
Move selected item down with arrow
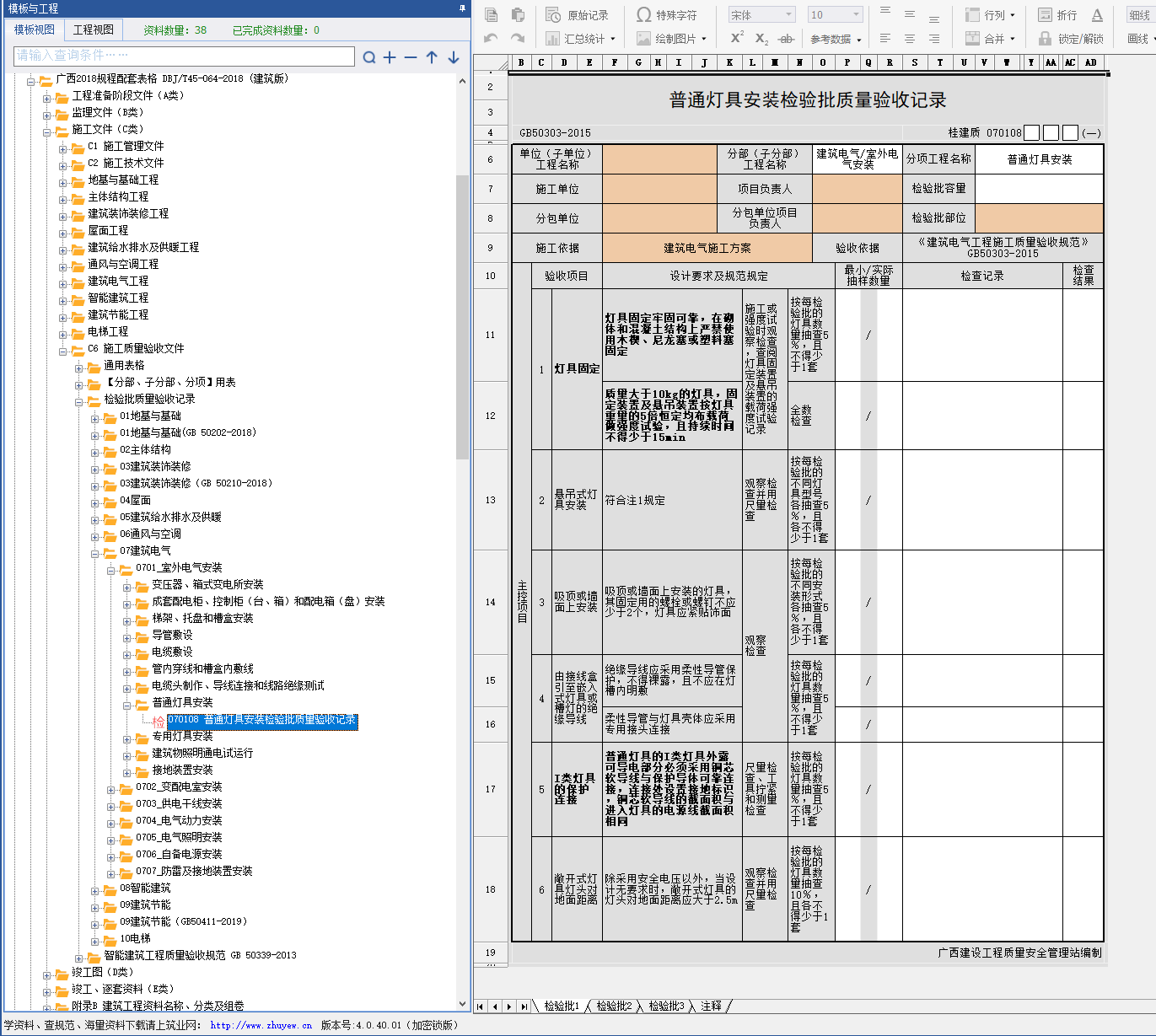pos(454,57)
